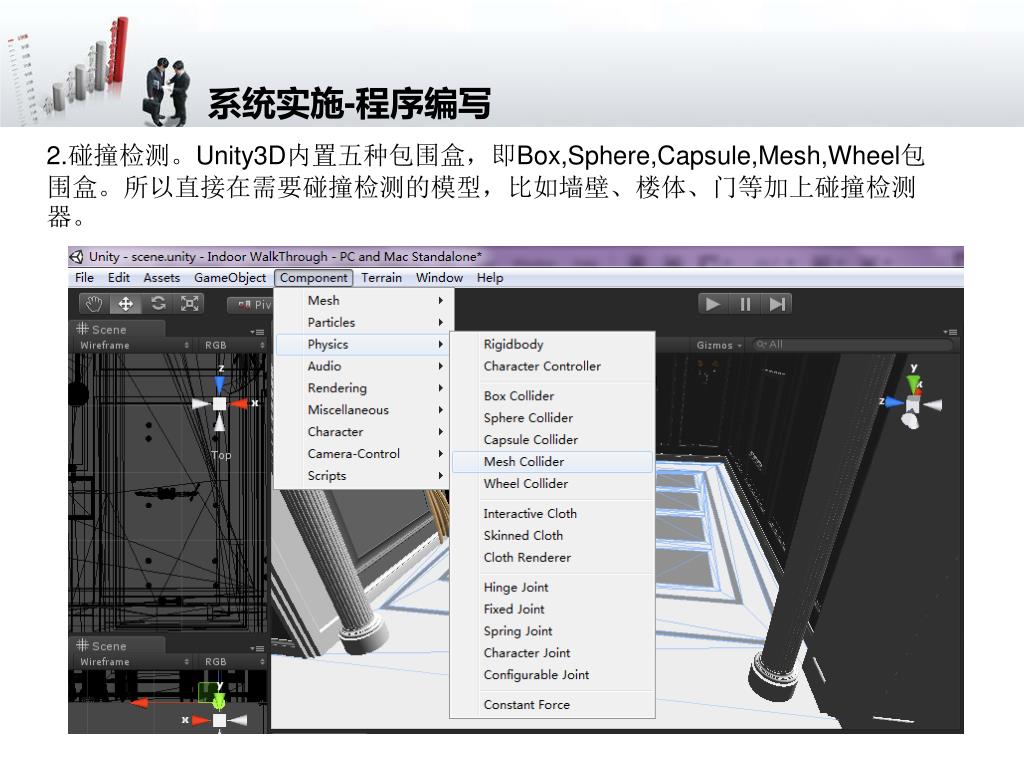Screen dimensions: 1024x768
Task: Switch to the bottom Scene tab
Action: [x=117, y=646]
